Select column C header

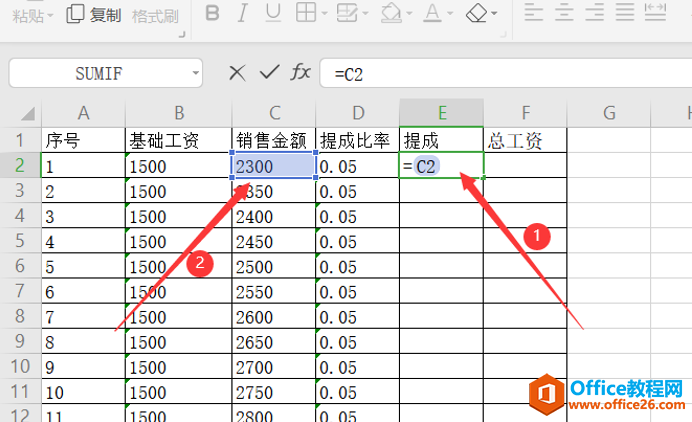pos(274,113)
